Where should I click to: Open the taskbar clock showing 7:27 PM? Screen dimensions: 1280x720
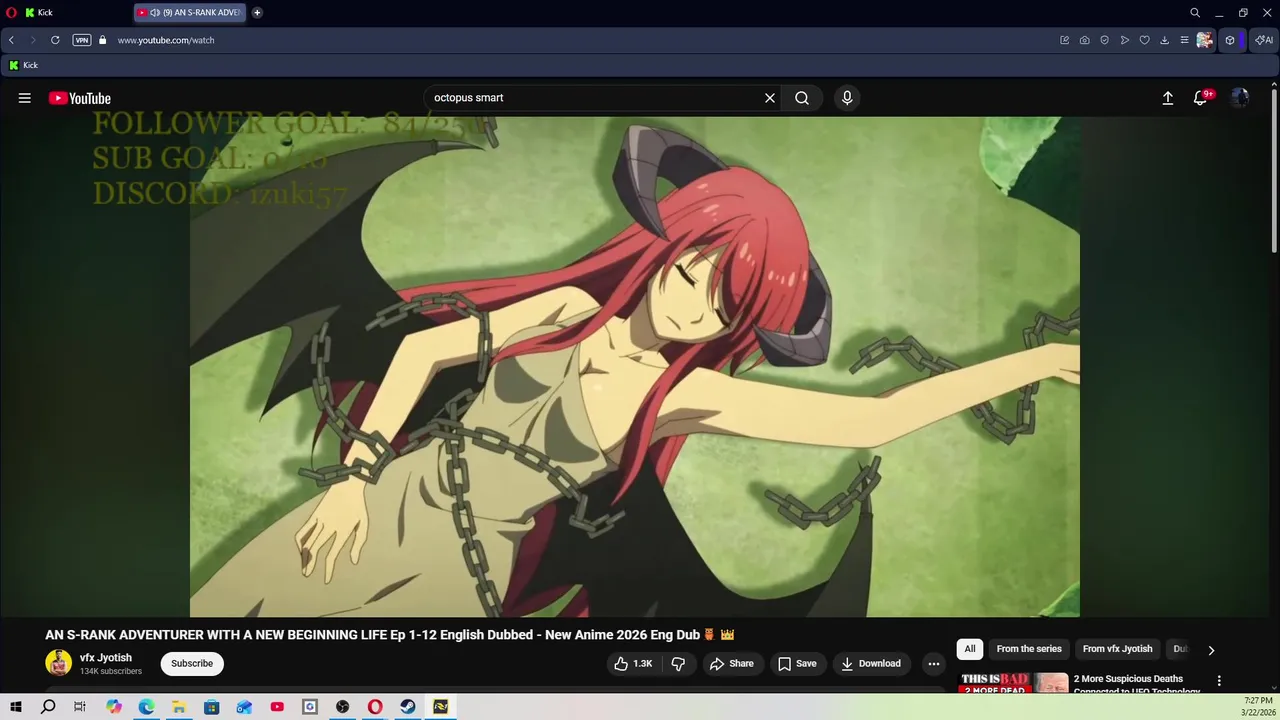(1258, 706)
